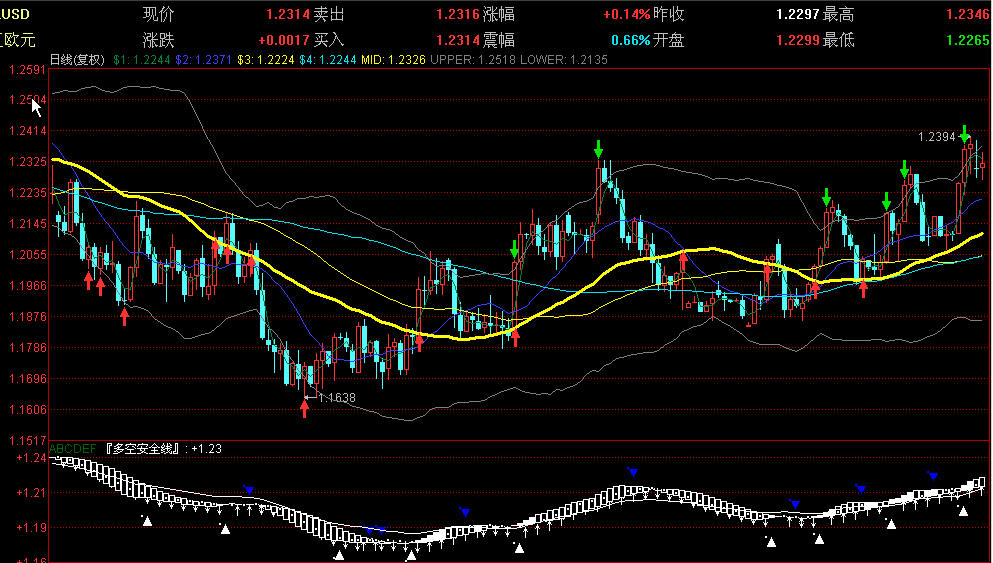993x563 pixels.
Task: Click the blue down triangle at the top right of the safety-line panel
Action: (933, 476)
